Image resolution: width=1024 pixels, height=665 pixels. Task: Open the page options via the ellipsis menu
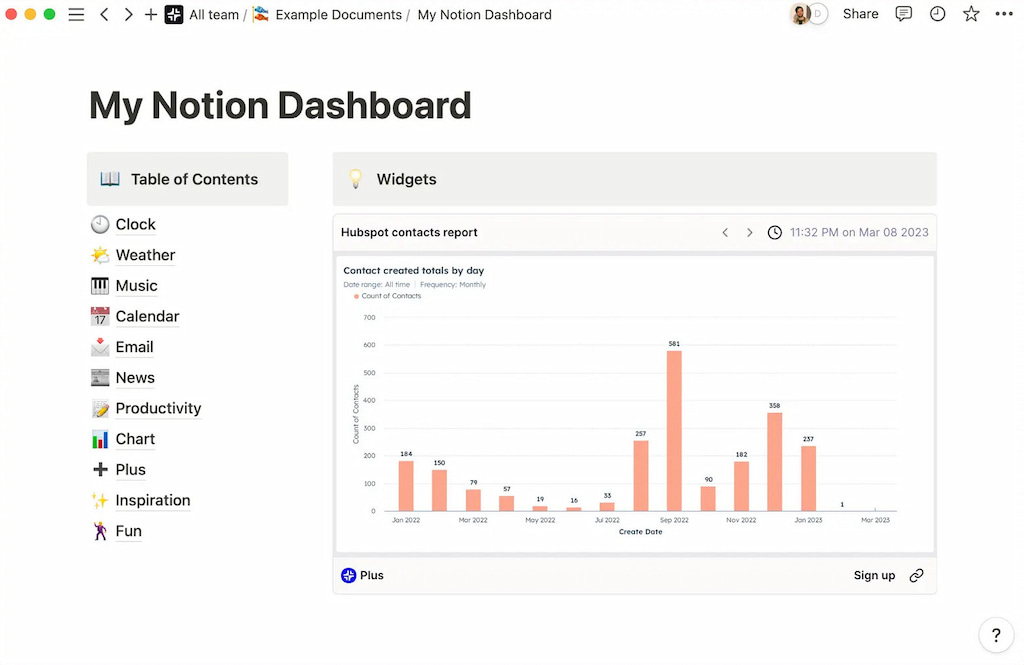(1003, 14)
